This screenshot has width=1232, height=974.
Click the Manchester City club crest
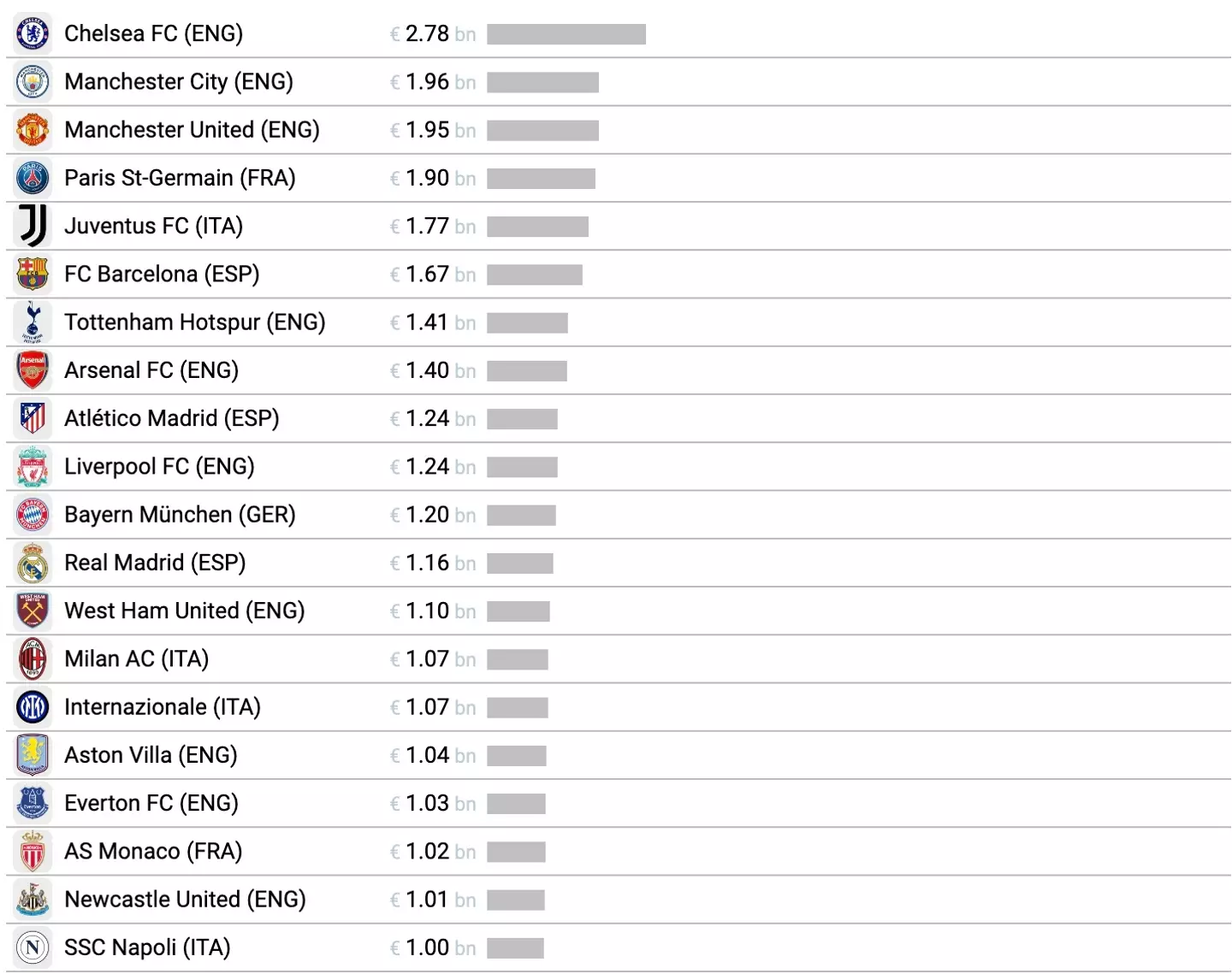33,82
